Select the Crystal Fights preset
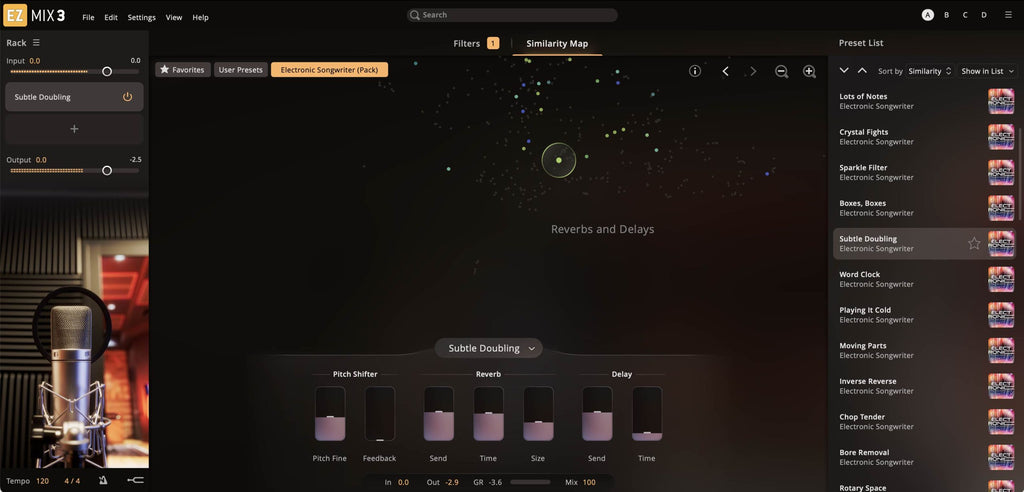Viewport: 1024px width, 492px height. pyautogui.click(x=925, y=137)
